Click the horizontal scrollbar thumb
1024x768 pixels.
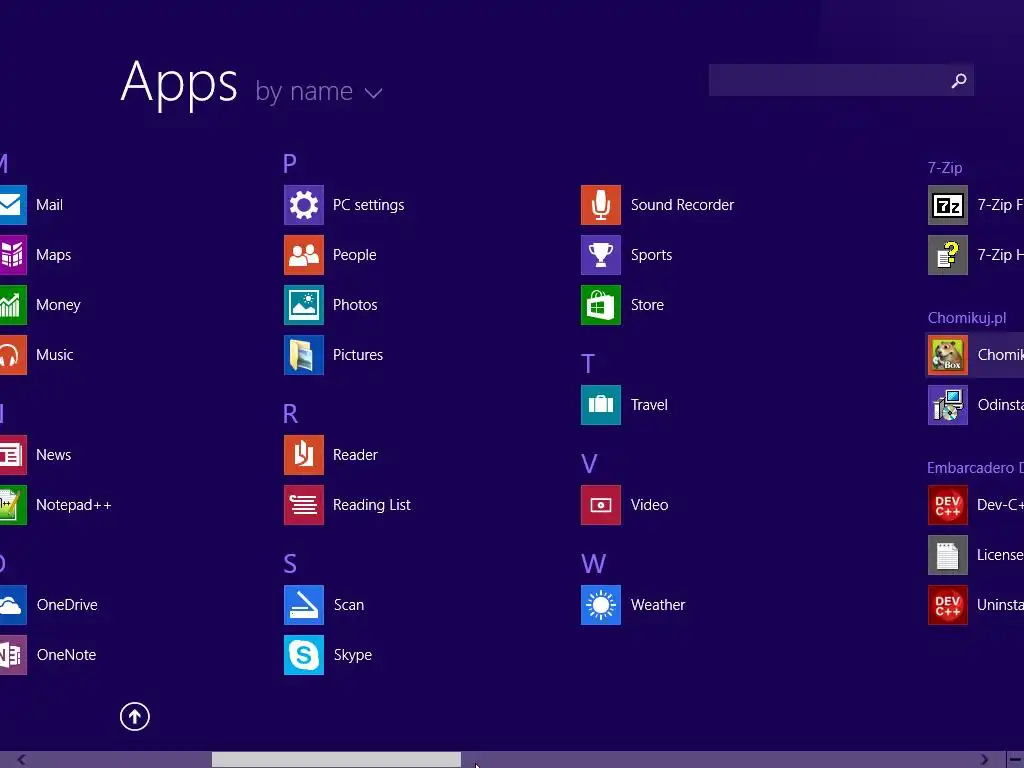pyautogui.click(x=336, y=760)
